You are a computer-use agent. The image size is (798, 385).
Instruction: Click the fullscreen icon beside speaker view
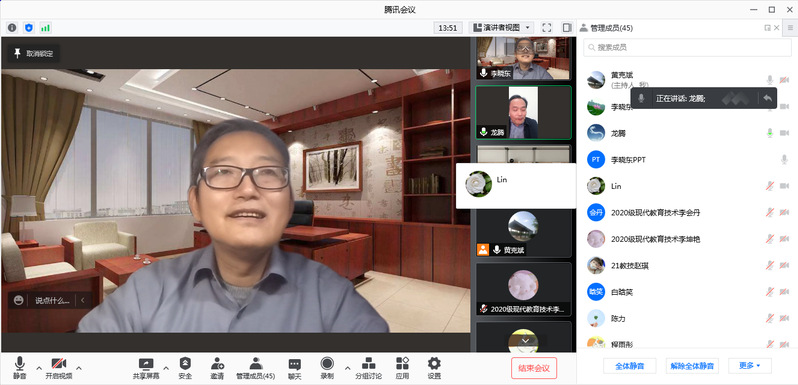(547, 28)
